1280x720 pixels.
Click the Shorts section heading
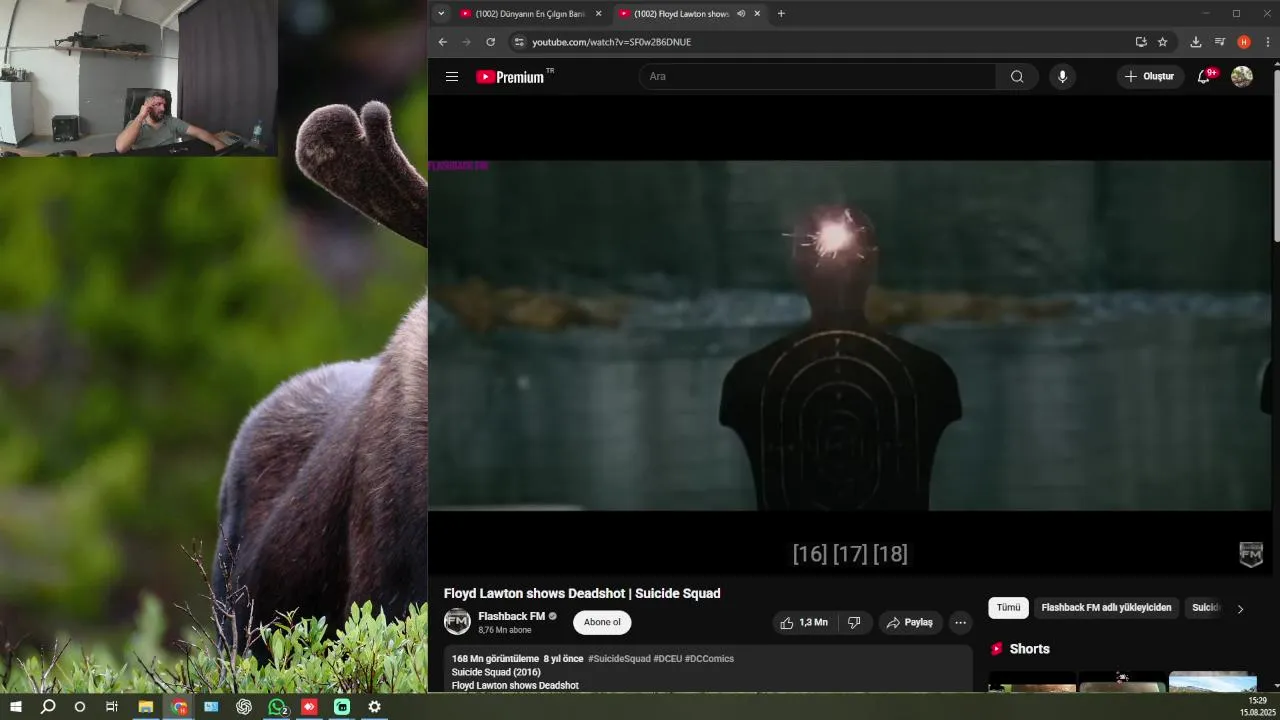1029,649
